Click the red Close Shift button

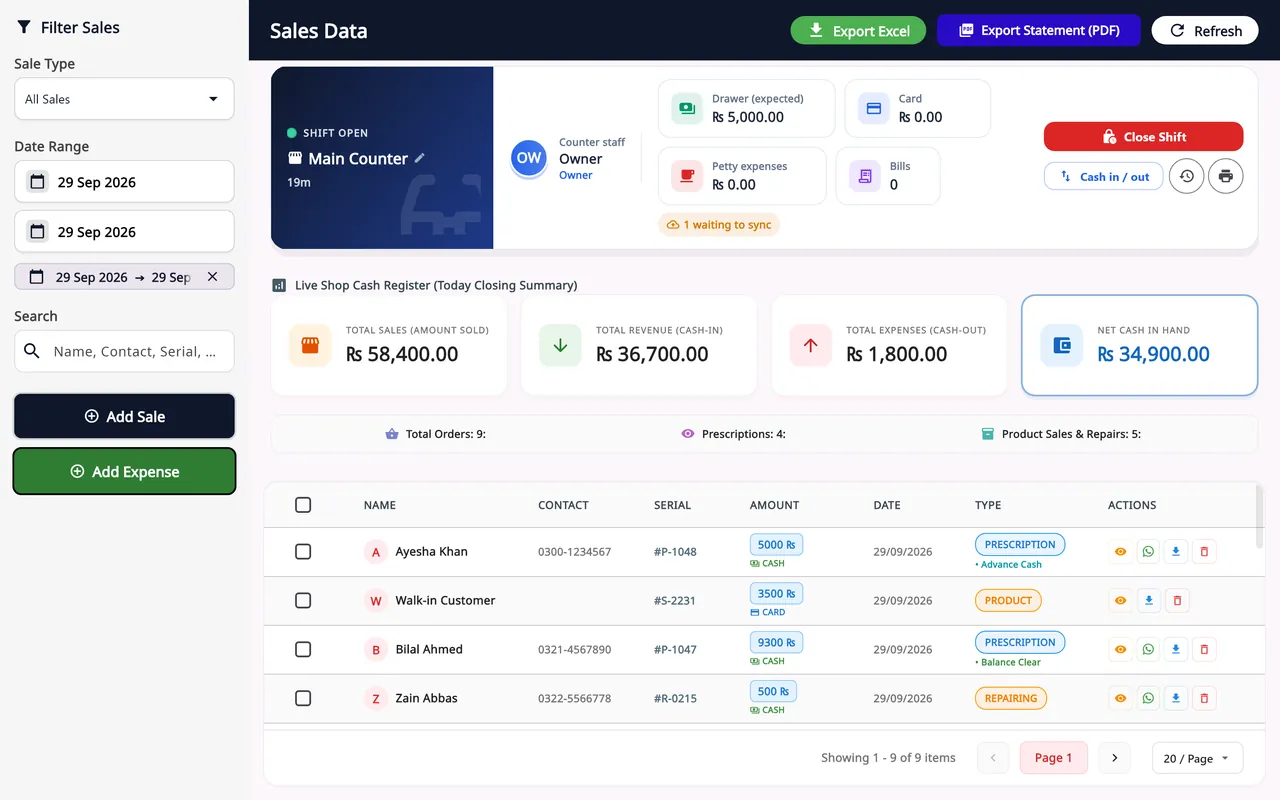[x=1143, y=137]
